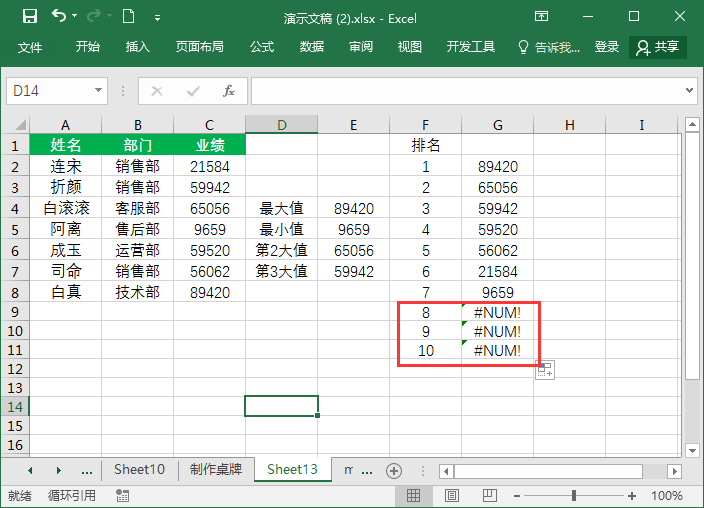704x508 pixels.
Task: Open the 文件 menu
Action: pos(30,47)
